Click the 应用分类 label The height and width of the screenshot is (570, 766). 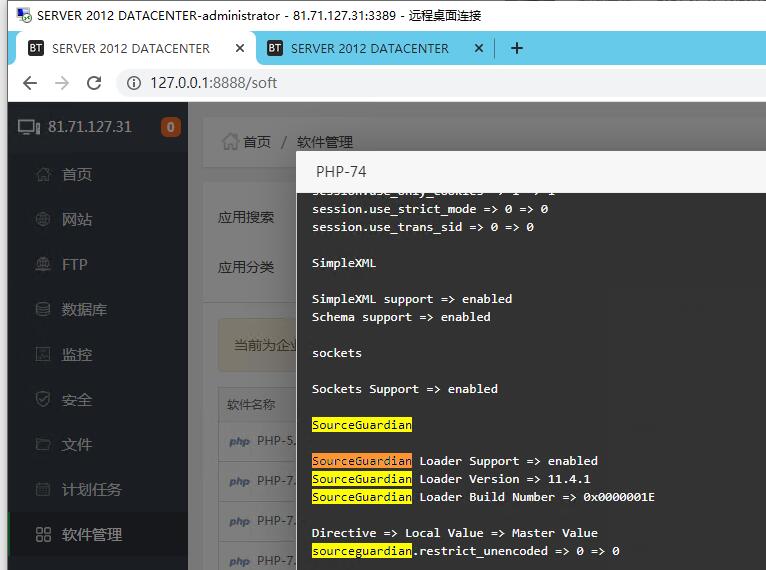click(246, 267)
